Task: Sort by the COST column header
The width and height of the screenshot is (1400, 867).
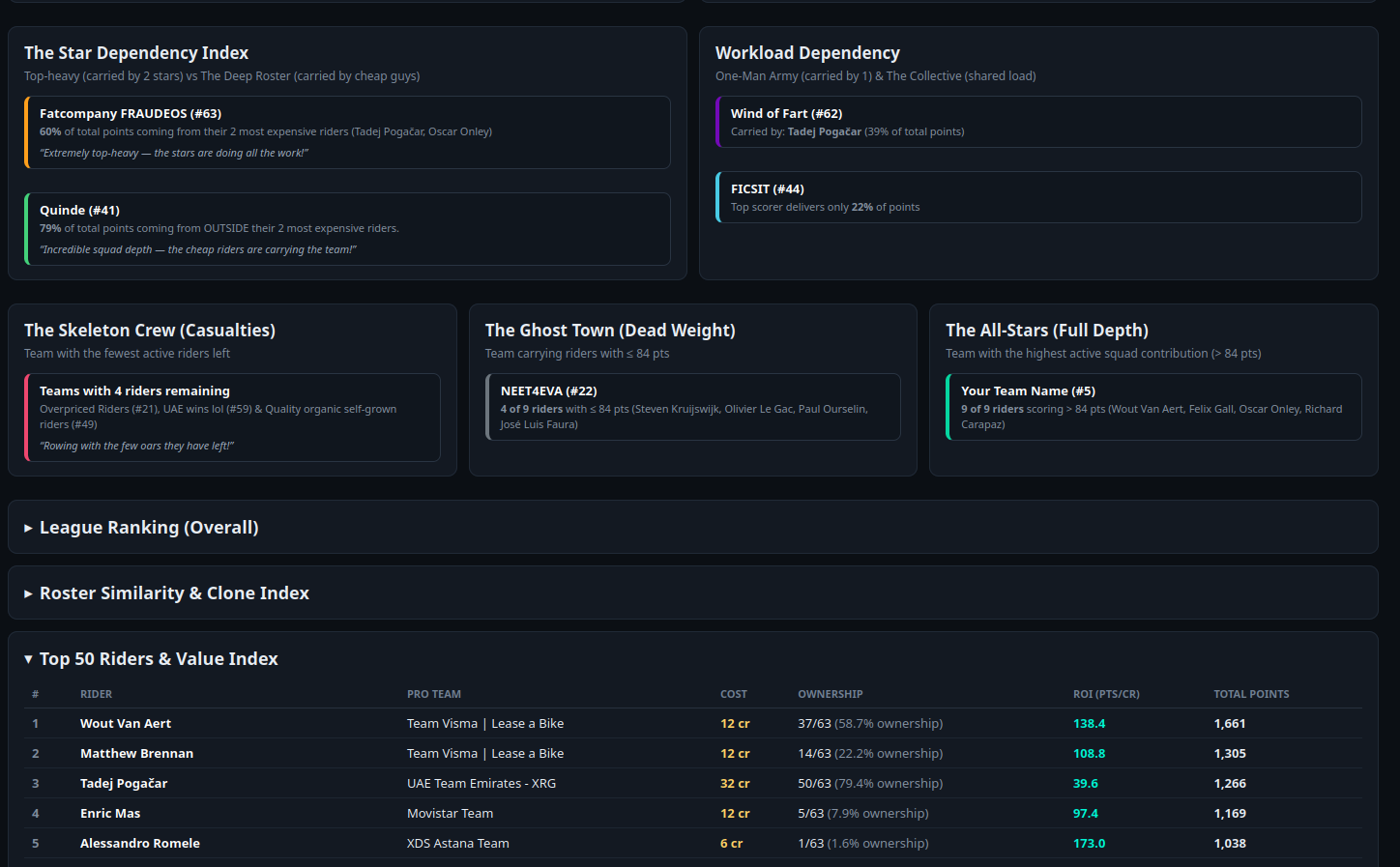Action: pos(733,694)
